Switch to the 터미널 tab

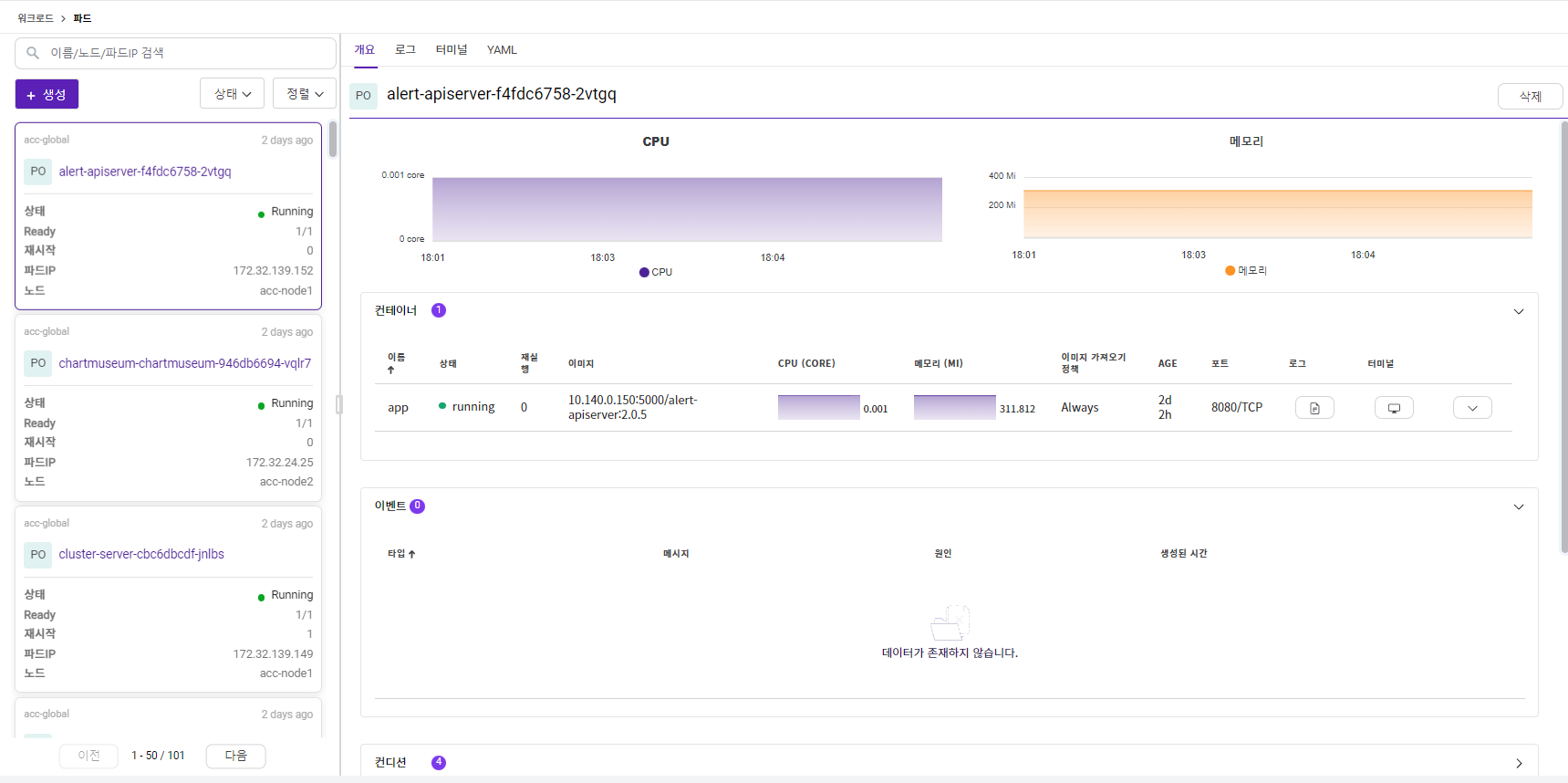click(x=452, y=49)
